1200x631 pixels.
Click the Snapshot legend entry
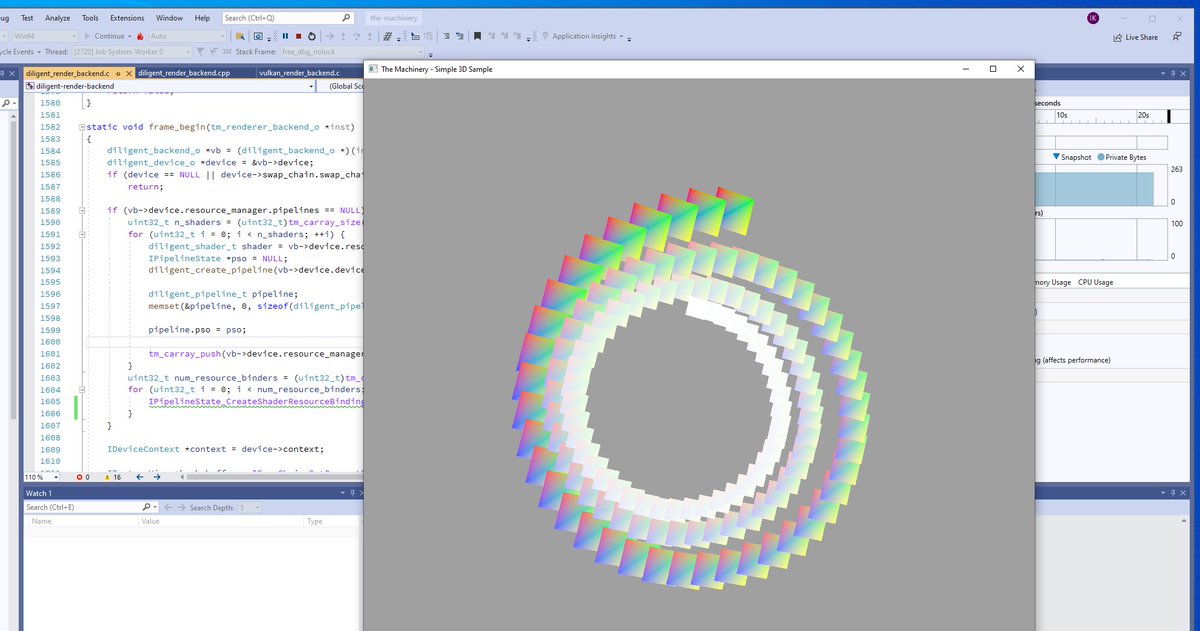click(1073, 157)
